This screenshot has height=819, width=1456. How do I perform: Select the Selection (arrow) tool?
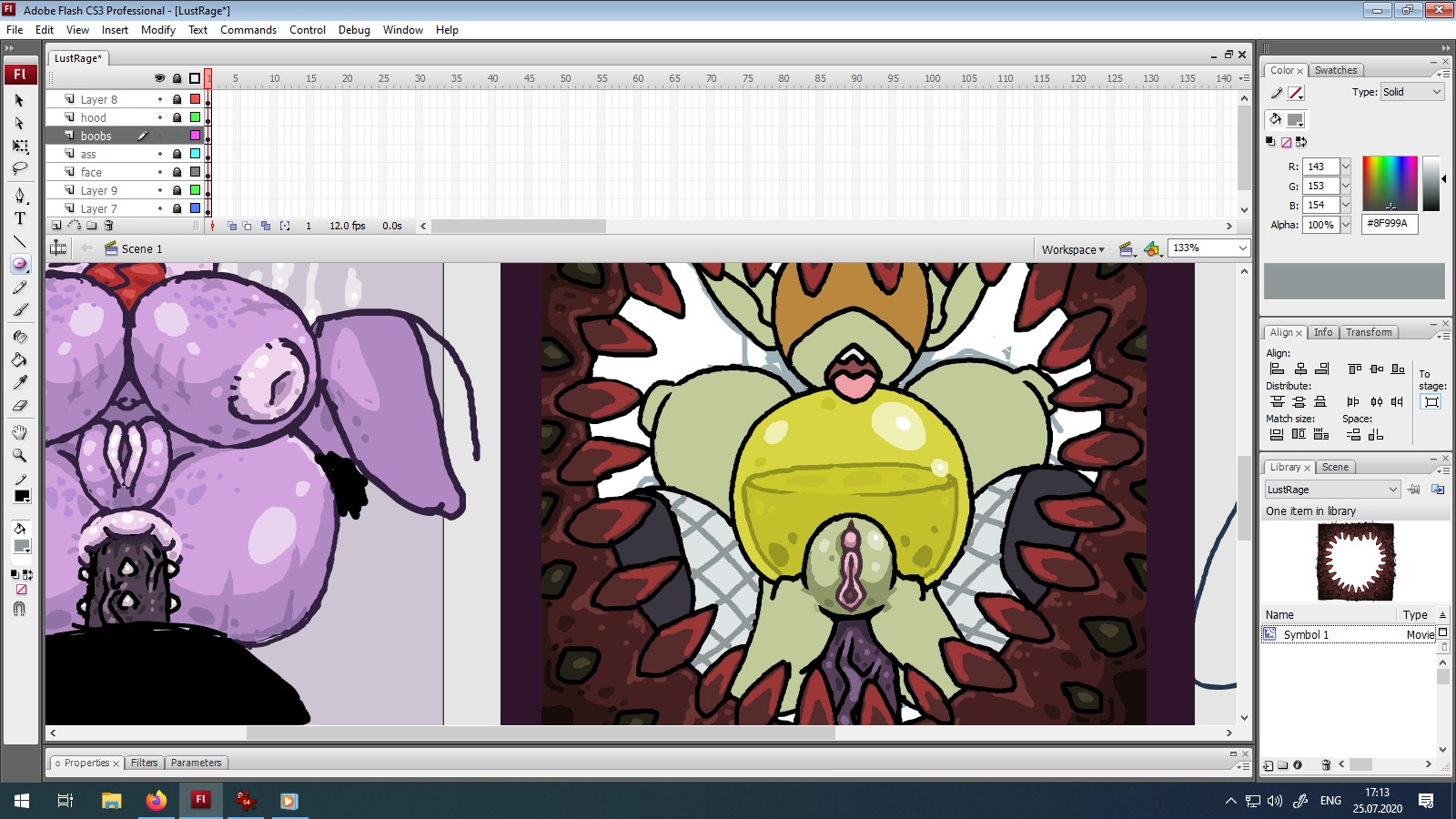click(x=19, y=100)
